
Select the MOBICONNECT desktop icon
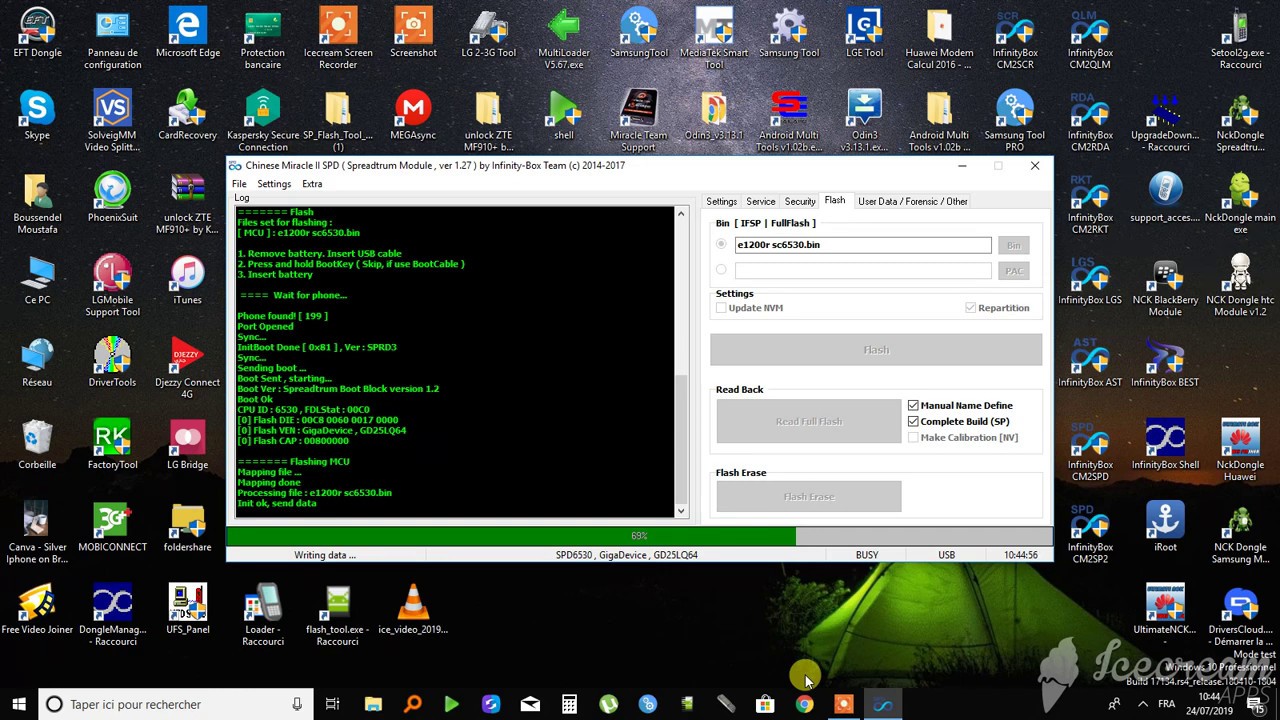(x=112, y=527)
